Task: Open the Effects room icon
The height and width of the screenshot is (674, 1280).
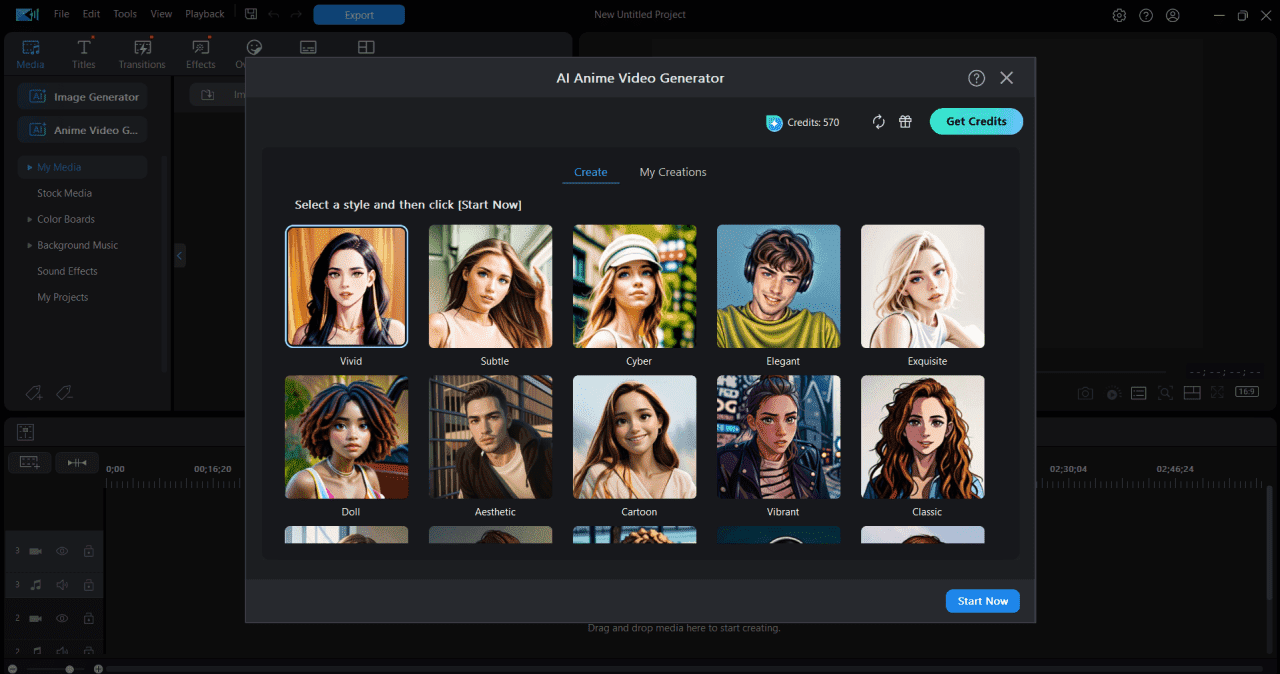Action: (200, 47)
